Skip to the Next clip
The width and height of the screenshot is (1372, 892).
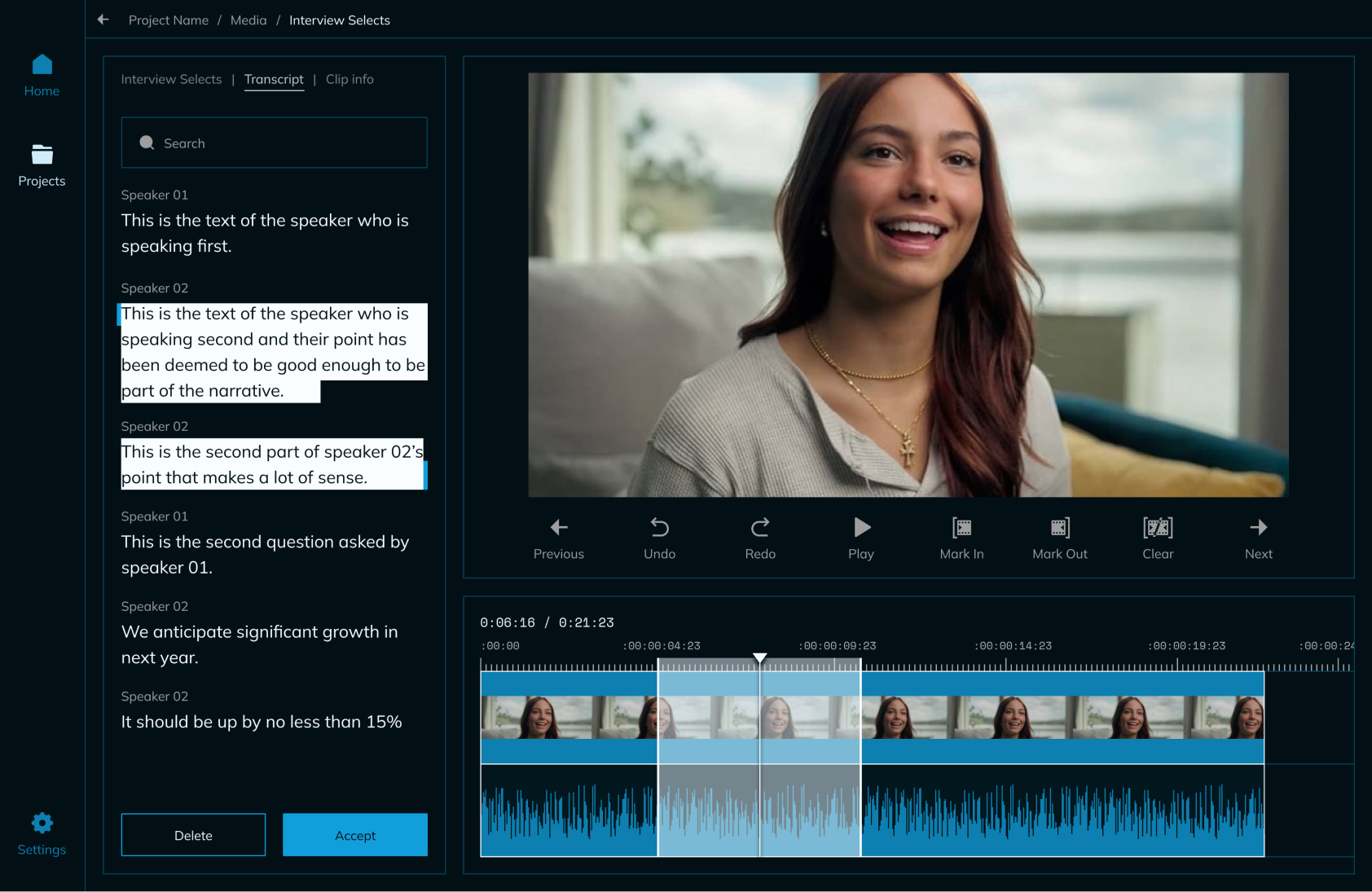1258,528
